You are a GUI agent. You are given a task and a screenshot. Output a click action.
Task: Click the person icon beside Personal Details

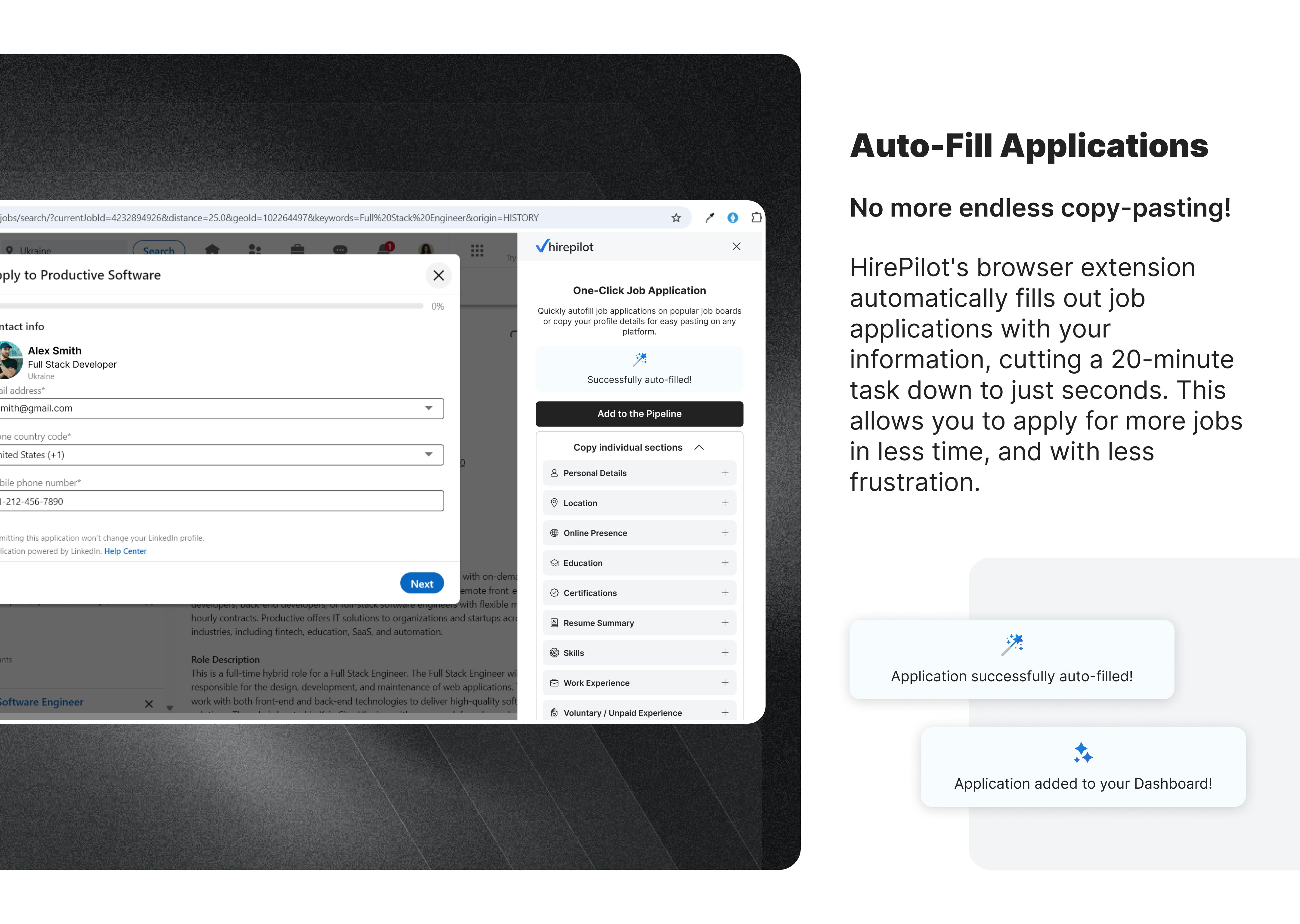point(554,473)
